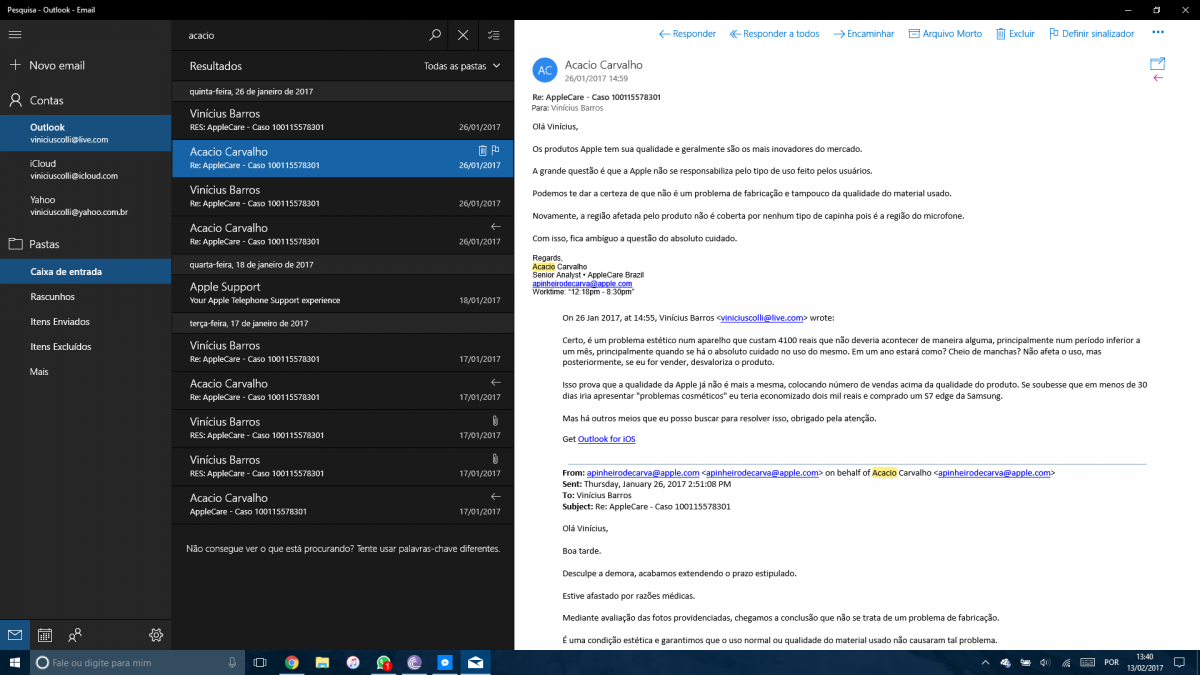Open File Explorer from the taskbar

(x=322, y=662)
